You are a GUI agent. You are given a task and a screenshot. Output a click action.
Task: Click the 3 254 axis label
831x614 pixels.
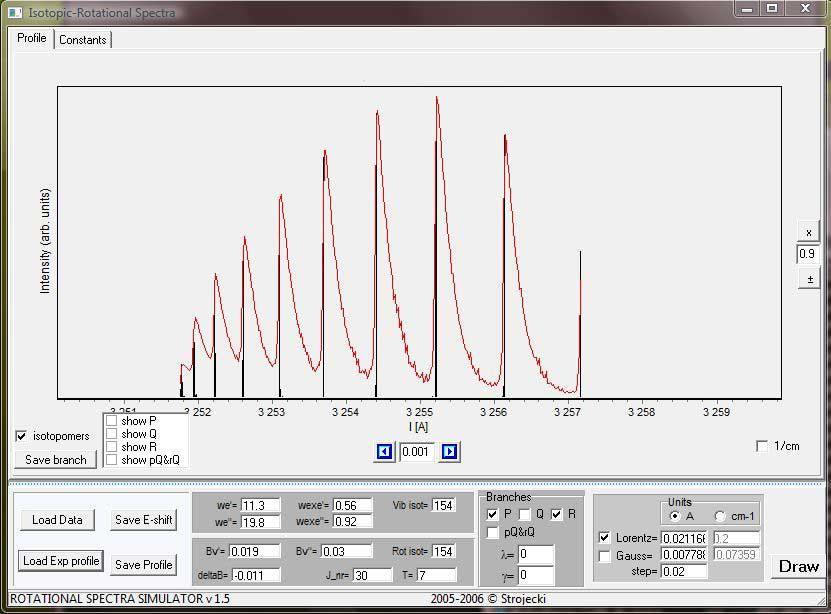coord(346,412)
